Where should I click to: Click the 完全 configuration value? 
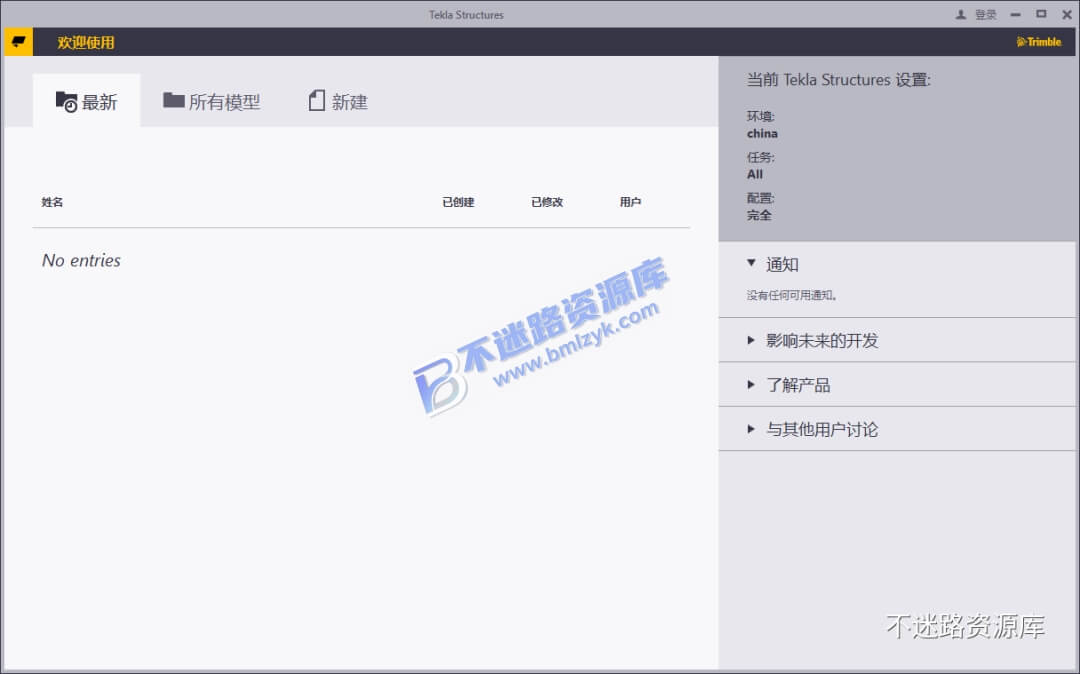tap(759, 215)
